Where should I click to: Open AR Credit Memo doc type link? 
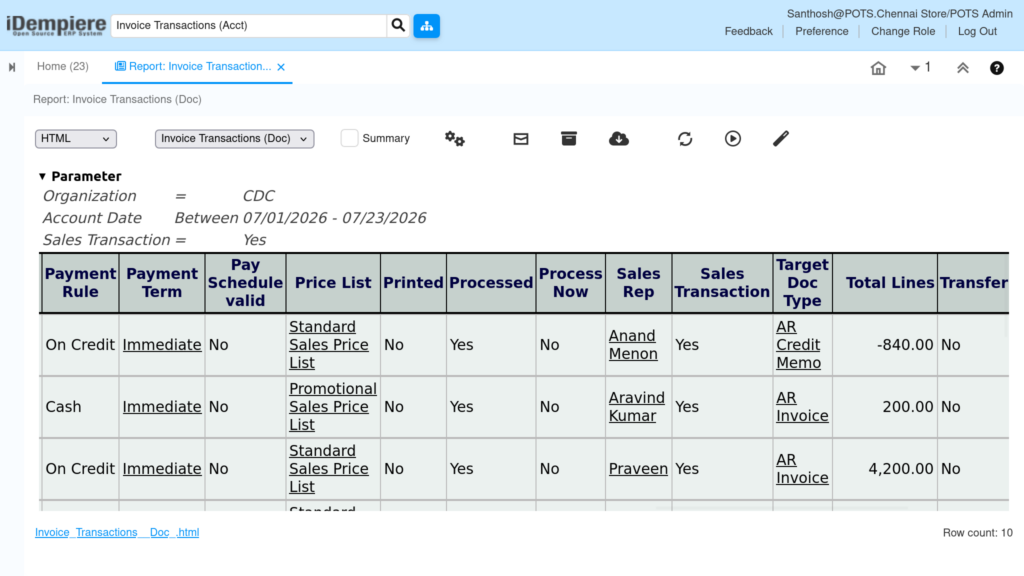[x=798, y=345]
